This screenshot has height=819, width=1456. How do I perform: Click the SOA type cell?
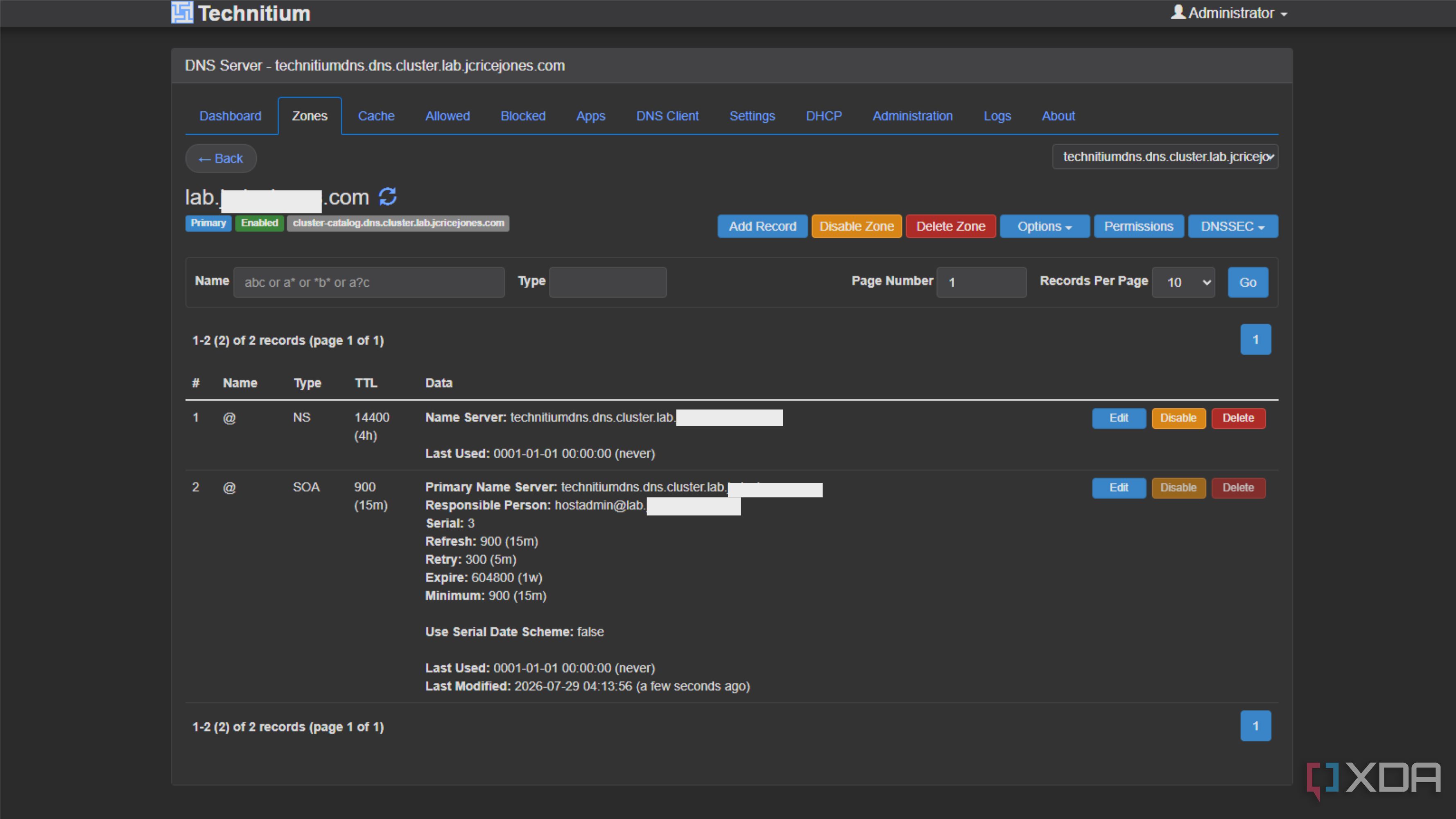point(306,487)
